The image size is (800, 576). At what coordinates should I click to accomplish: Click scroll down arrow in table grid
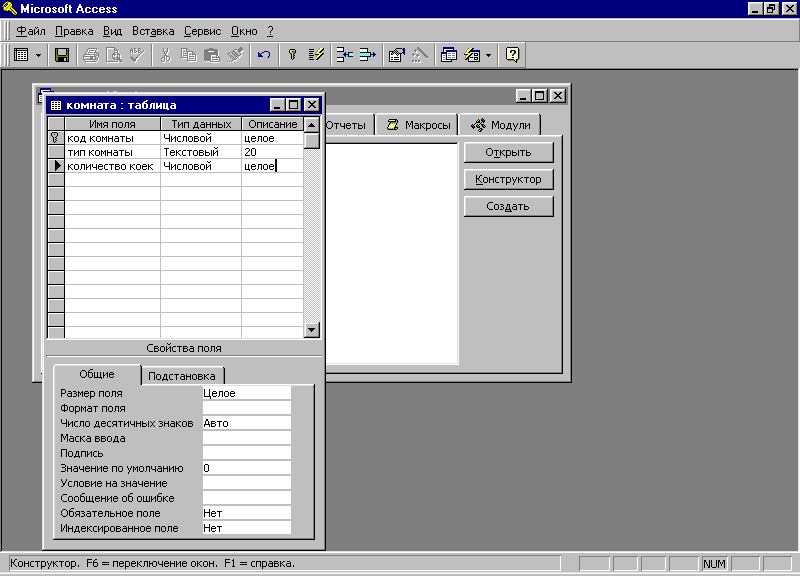point(312,330)
